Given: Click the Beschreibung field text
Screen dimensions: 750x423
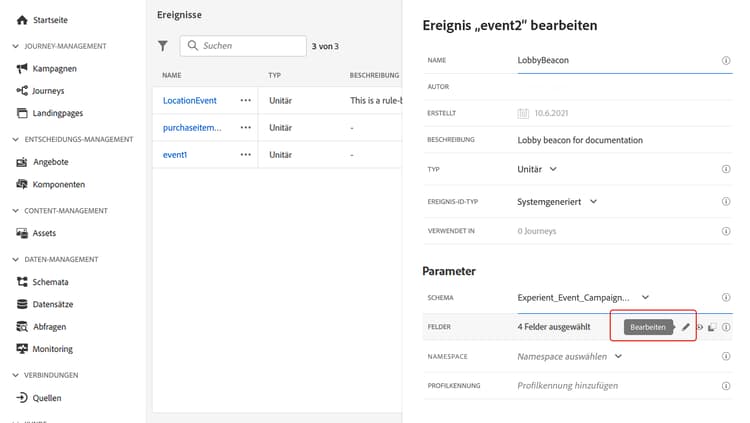Looking at the screenshot, I should pyautogui.click(x=580, y=140).
